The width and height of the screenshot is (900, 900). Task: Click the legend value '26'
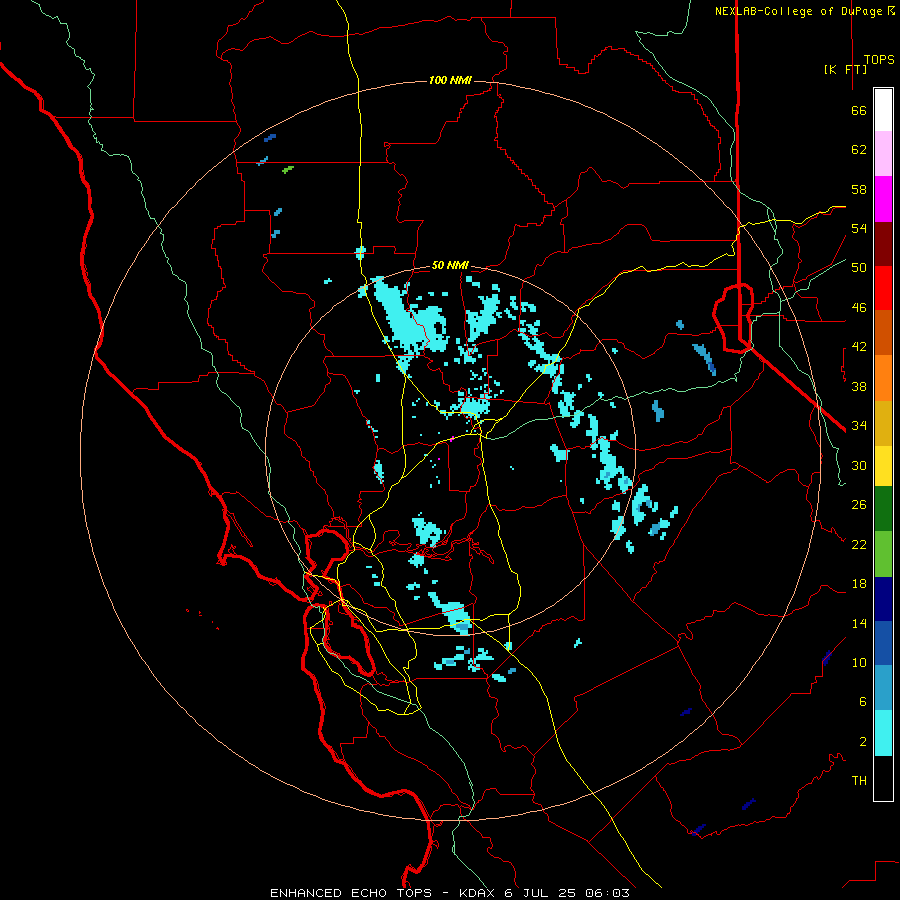click(x=859, y=505)
